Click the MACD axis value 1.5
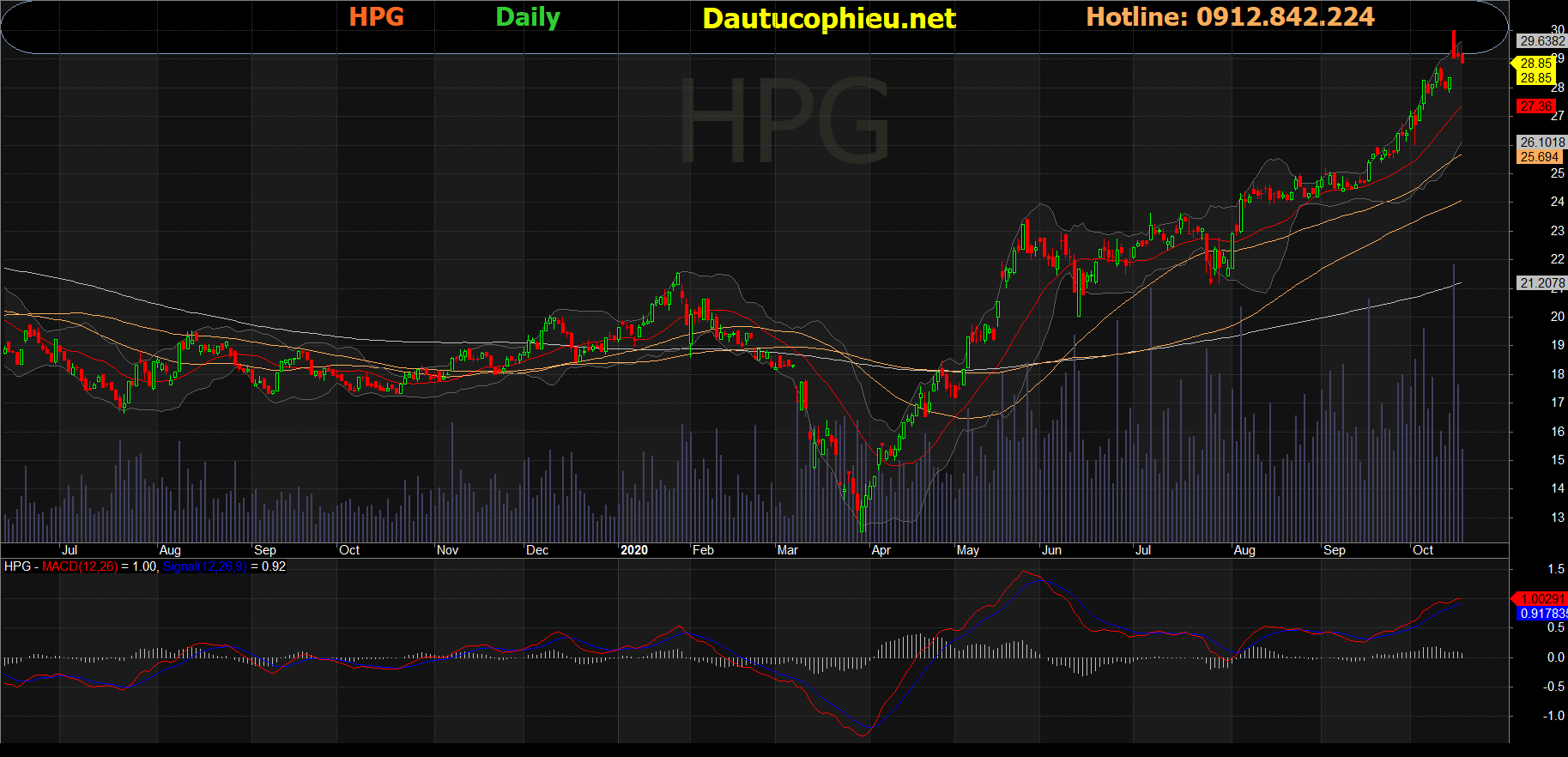The width and height of the screenshot is (1568, 757). coord(1556,569)
